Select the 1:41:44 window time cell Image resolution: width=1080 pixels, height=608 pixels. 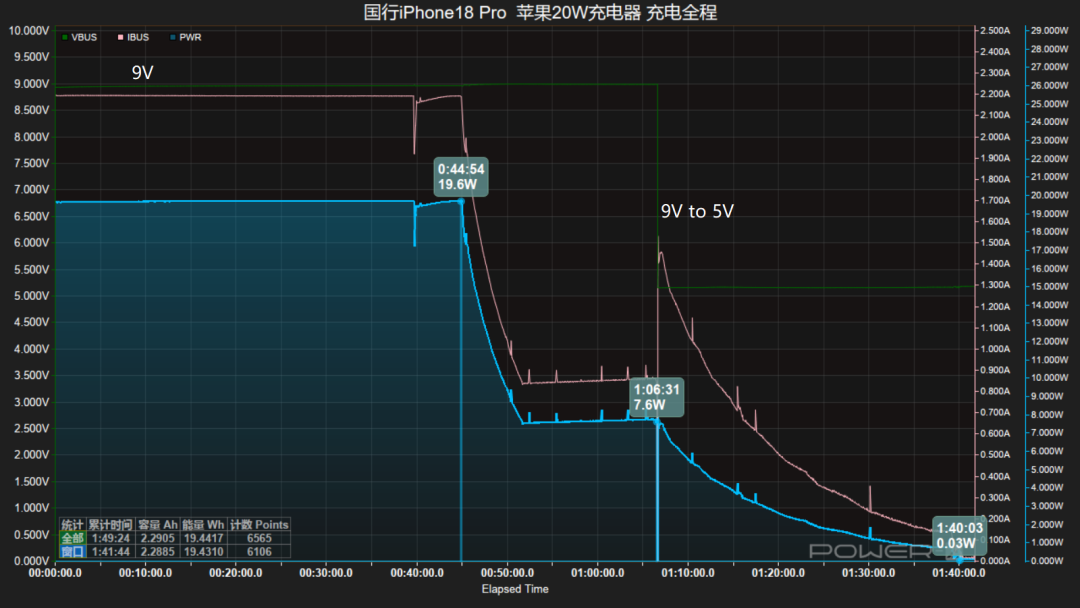click(x=111, y=552)
